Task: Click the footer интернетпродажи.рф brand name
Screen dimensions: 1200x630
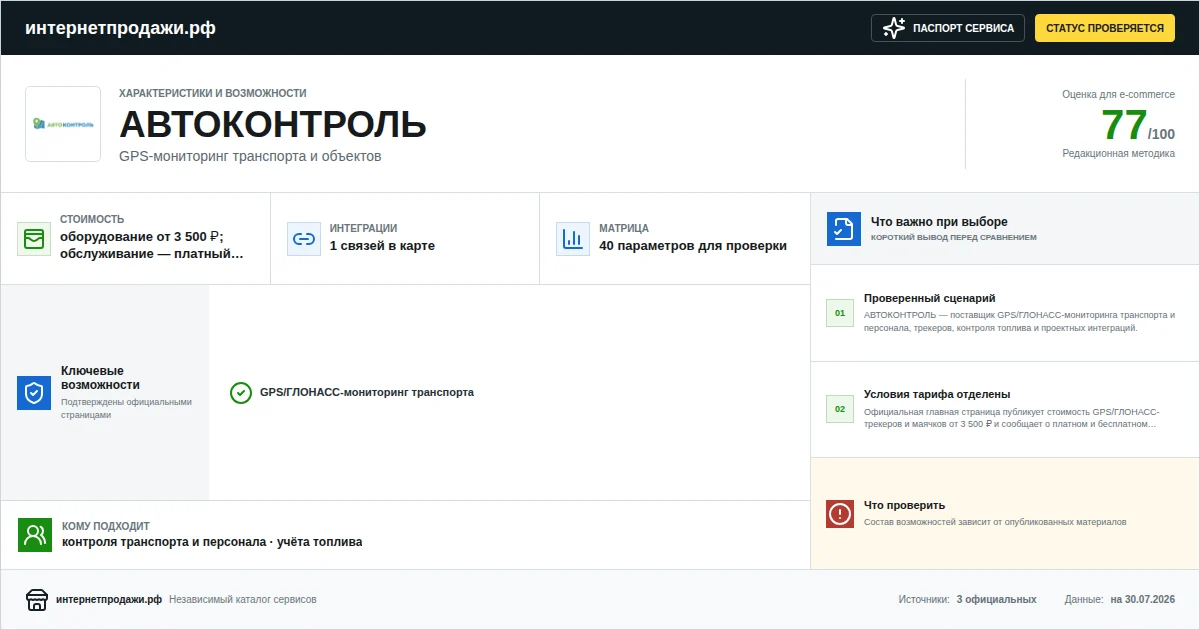Action: pyautogui.click(x=109, y=600)
